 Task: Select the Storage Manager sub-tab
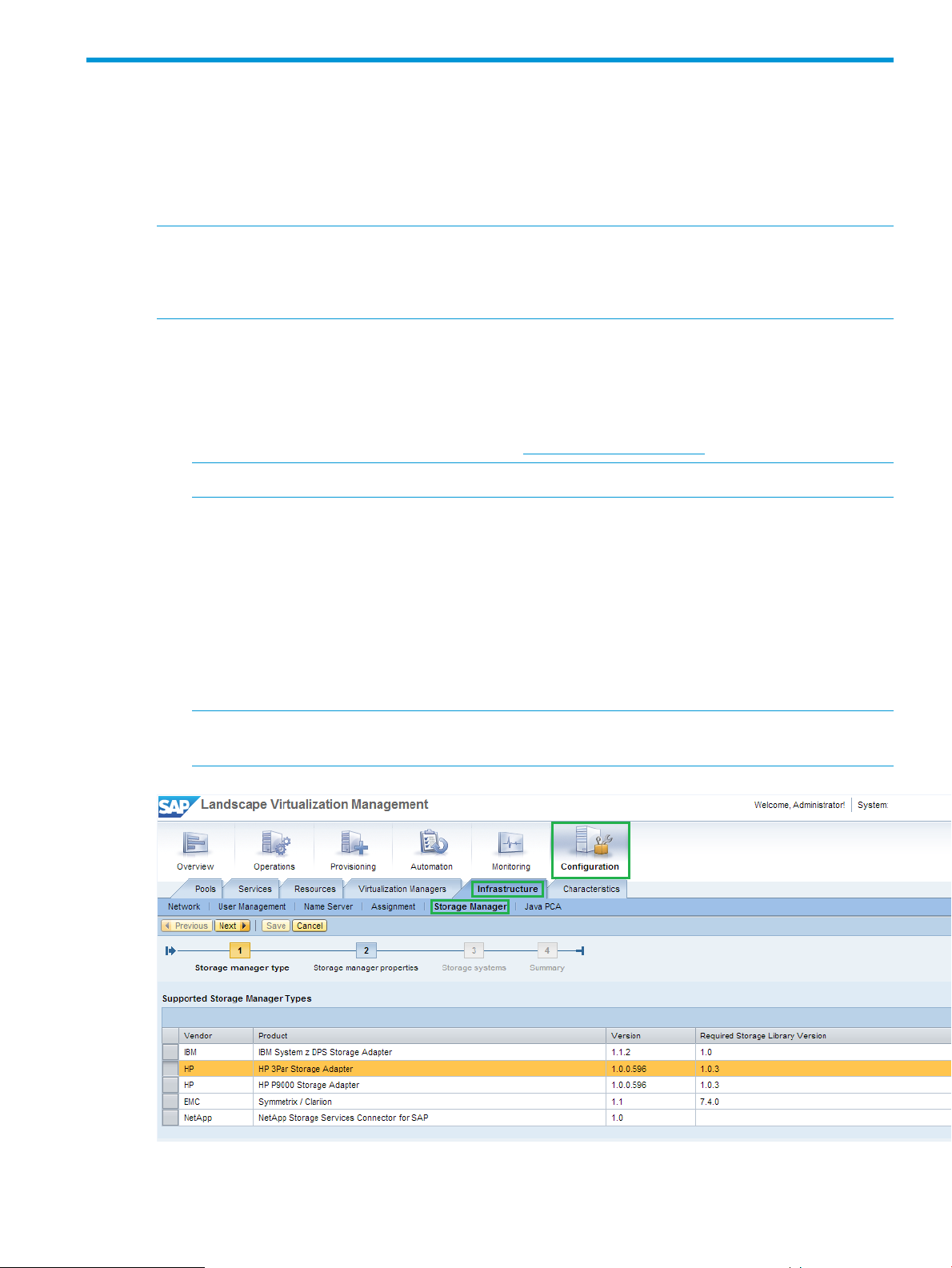[x=470, y=906]
